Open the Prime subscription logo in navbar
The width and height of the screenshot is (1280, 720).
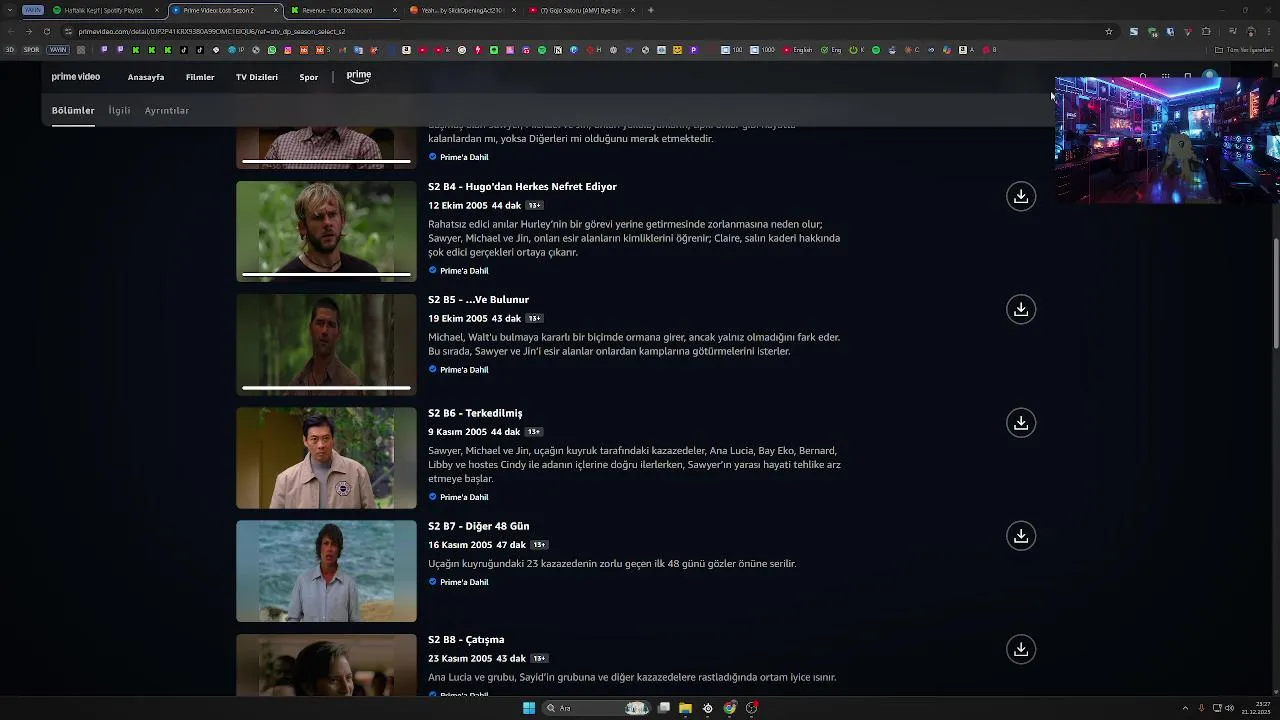[359, 76]
